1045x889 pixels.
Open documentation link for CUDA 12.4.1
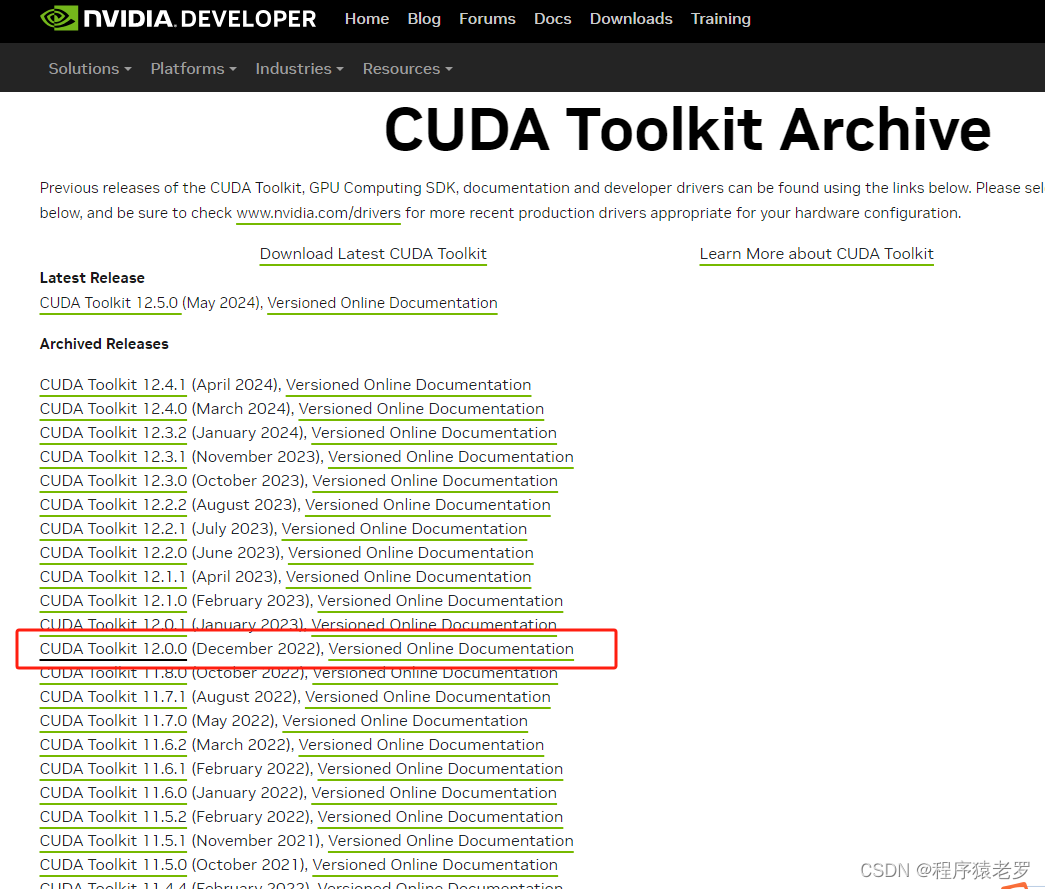click(409, 385)
